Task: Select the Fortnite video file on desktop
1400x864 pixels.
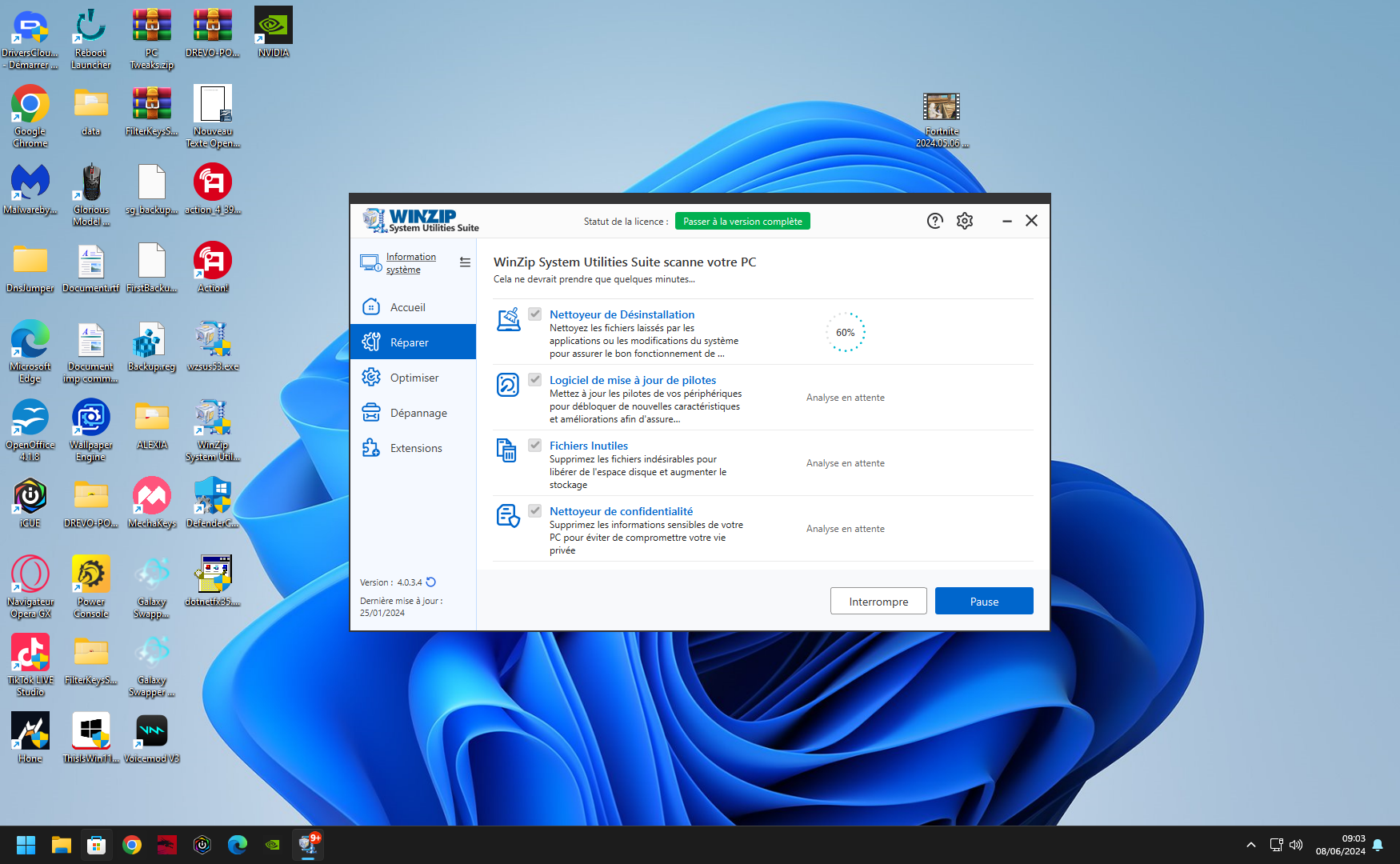Action: 942,121
